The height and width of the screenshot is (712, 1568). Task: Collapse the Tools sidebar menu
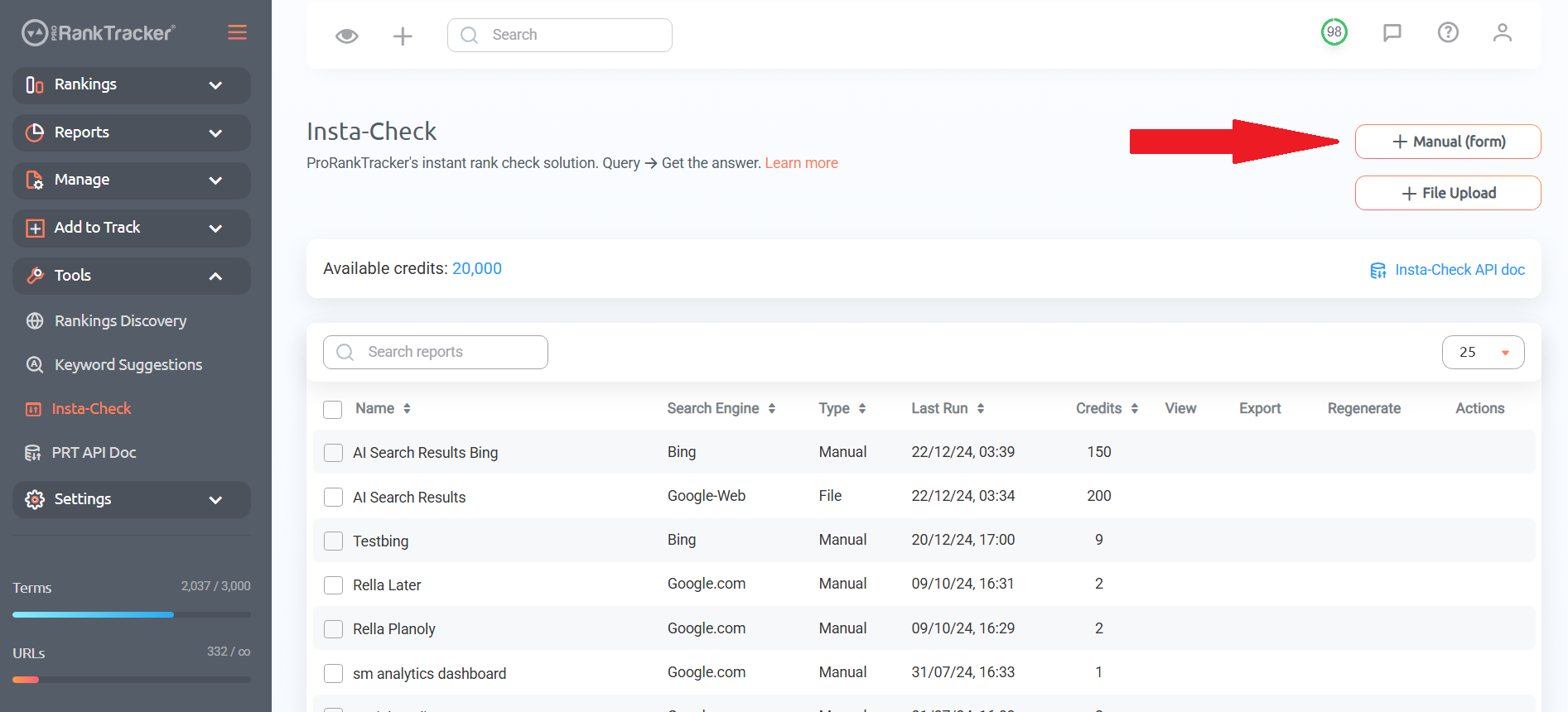click(131, 276)
